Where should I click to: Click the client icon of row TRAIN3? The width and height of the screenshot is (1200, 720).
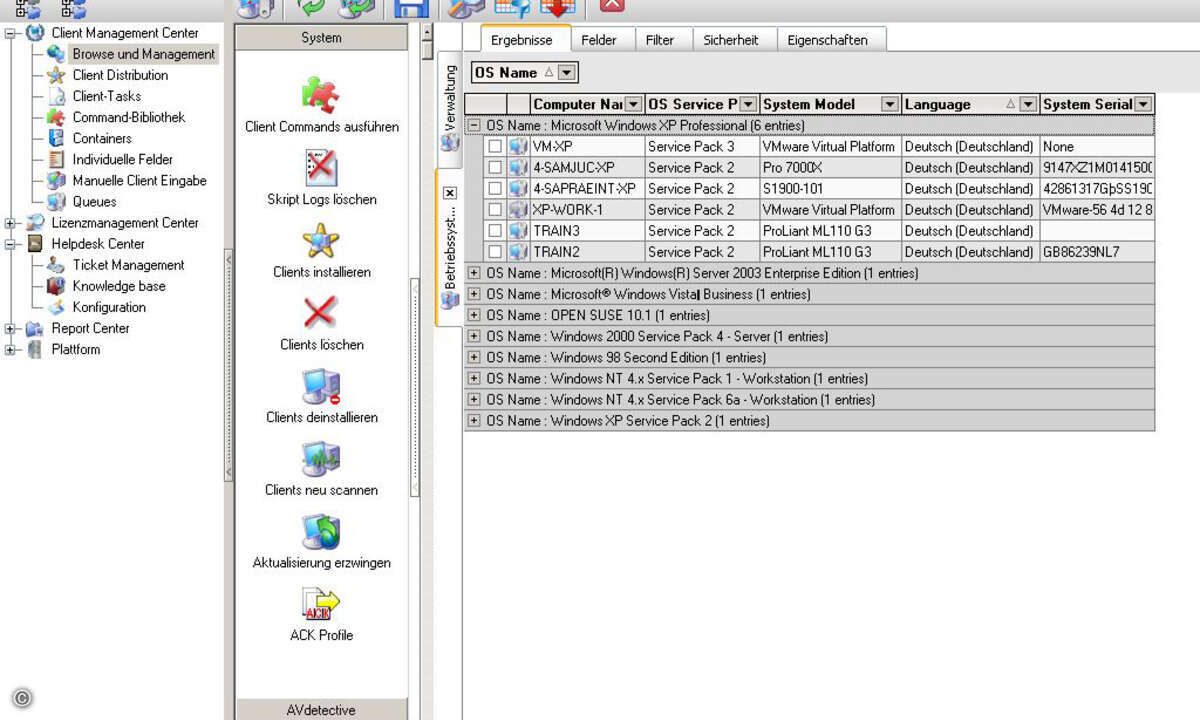click(x=518, y=230)
